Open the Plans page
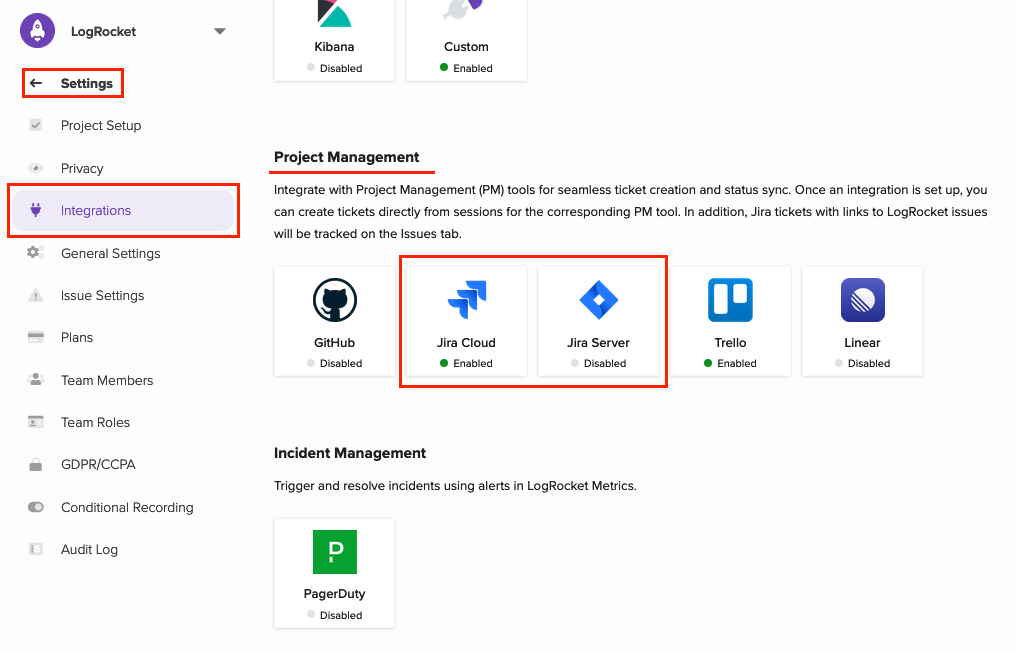 pos(77,337)
